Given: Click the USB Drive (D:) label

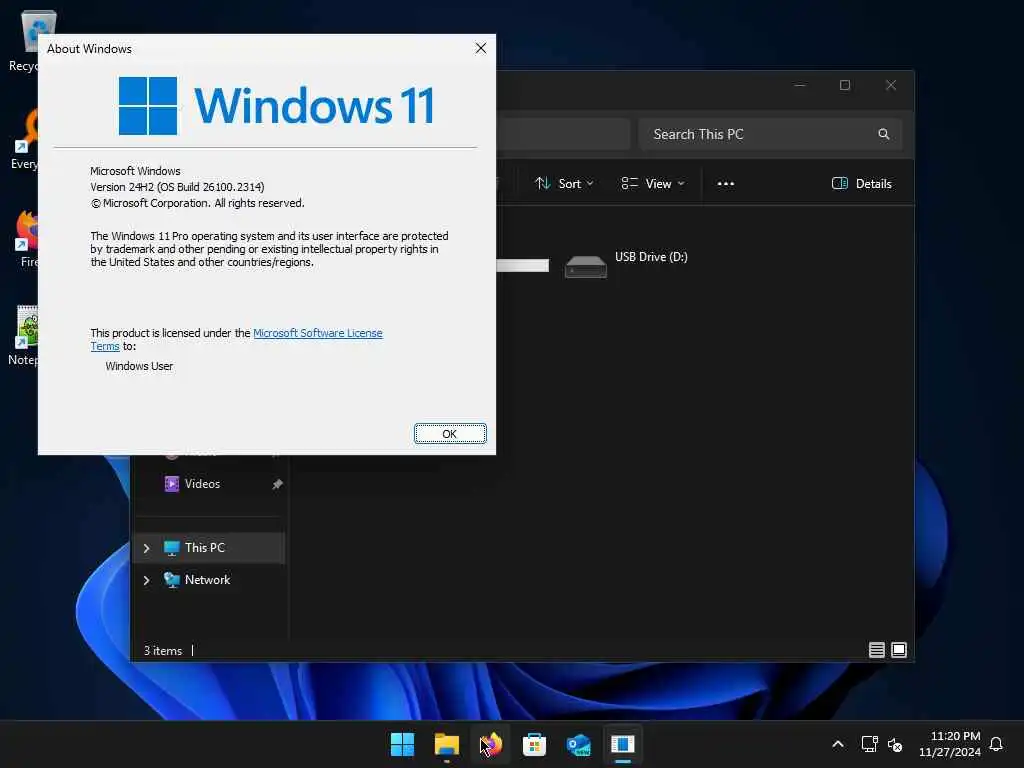Looking at the screenshot, I should click(651, 257).
